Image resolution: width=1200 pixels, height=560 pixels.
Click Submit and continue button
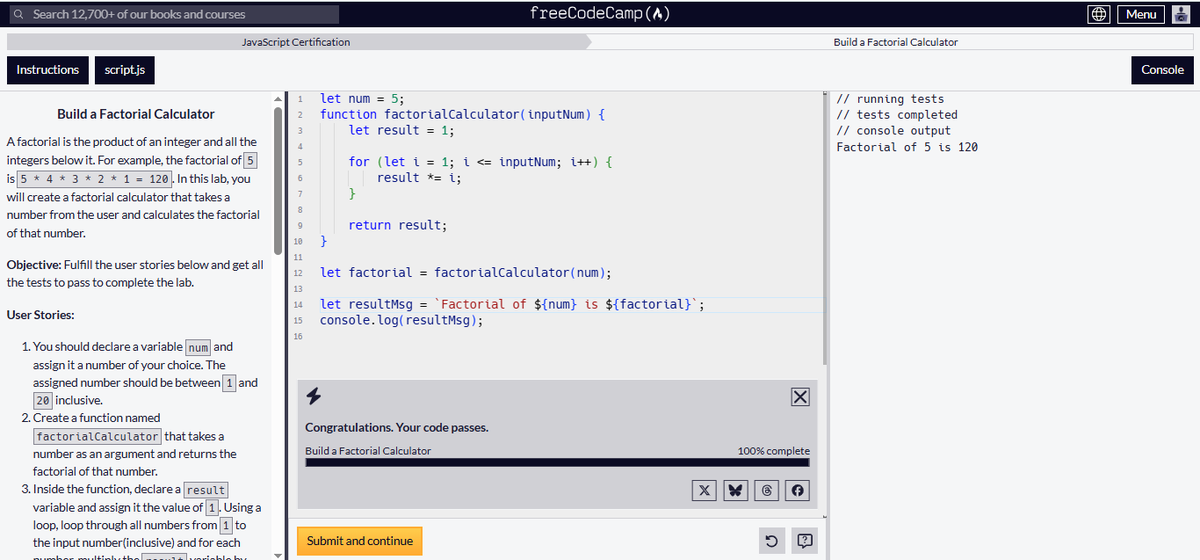point(360,541)
